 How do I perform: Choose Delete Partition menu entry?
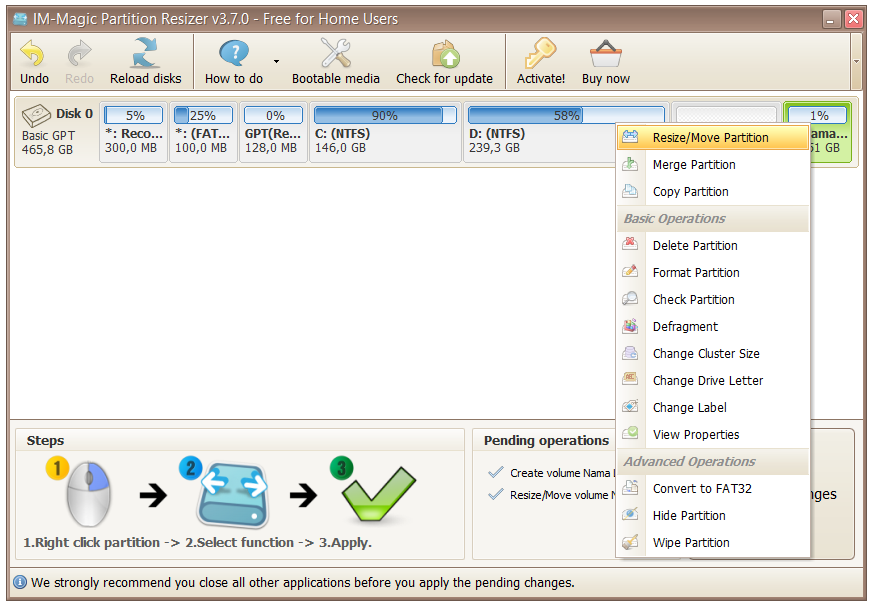[694, 246]
